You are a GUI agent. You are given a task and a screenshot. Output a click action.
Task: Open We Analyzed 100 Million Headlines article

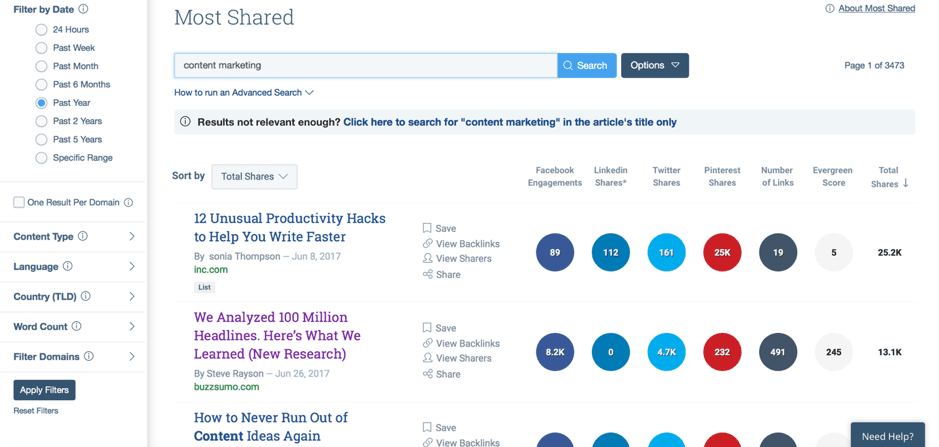click(x=277, y=336)
